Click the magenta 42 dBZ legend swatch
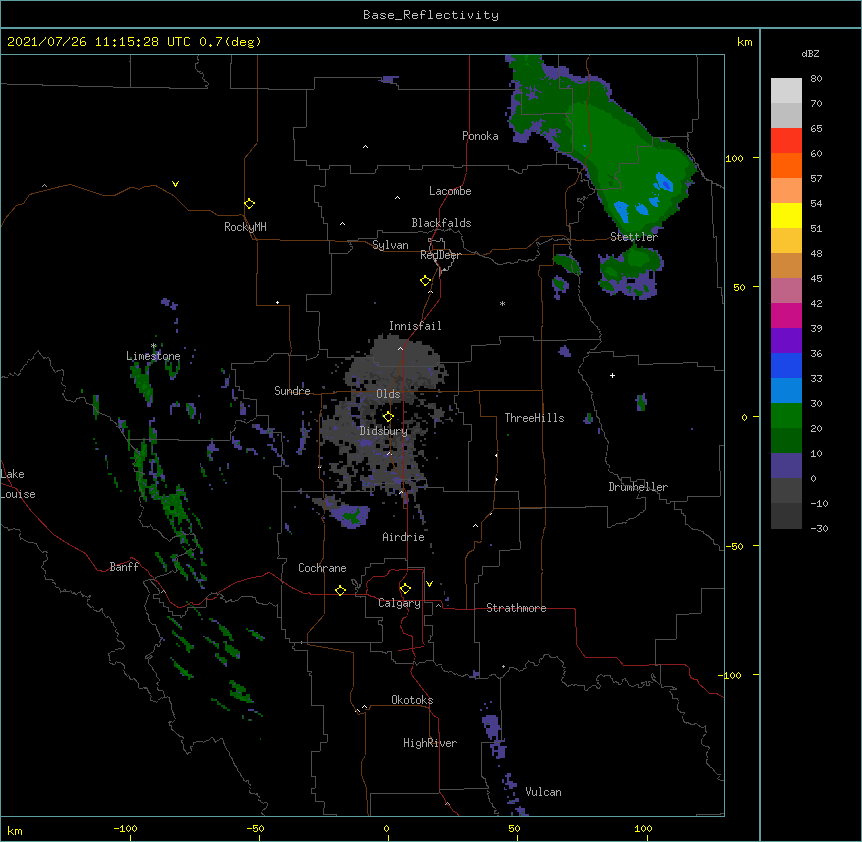 point(786,315)
